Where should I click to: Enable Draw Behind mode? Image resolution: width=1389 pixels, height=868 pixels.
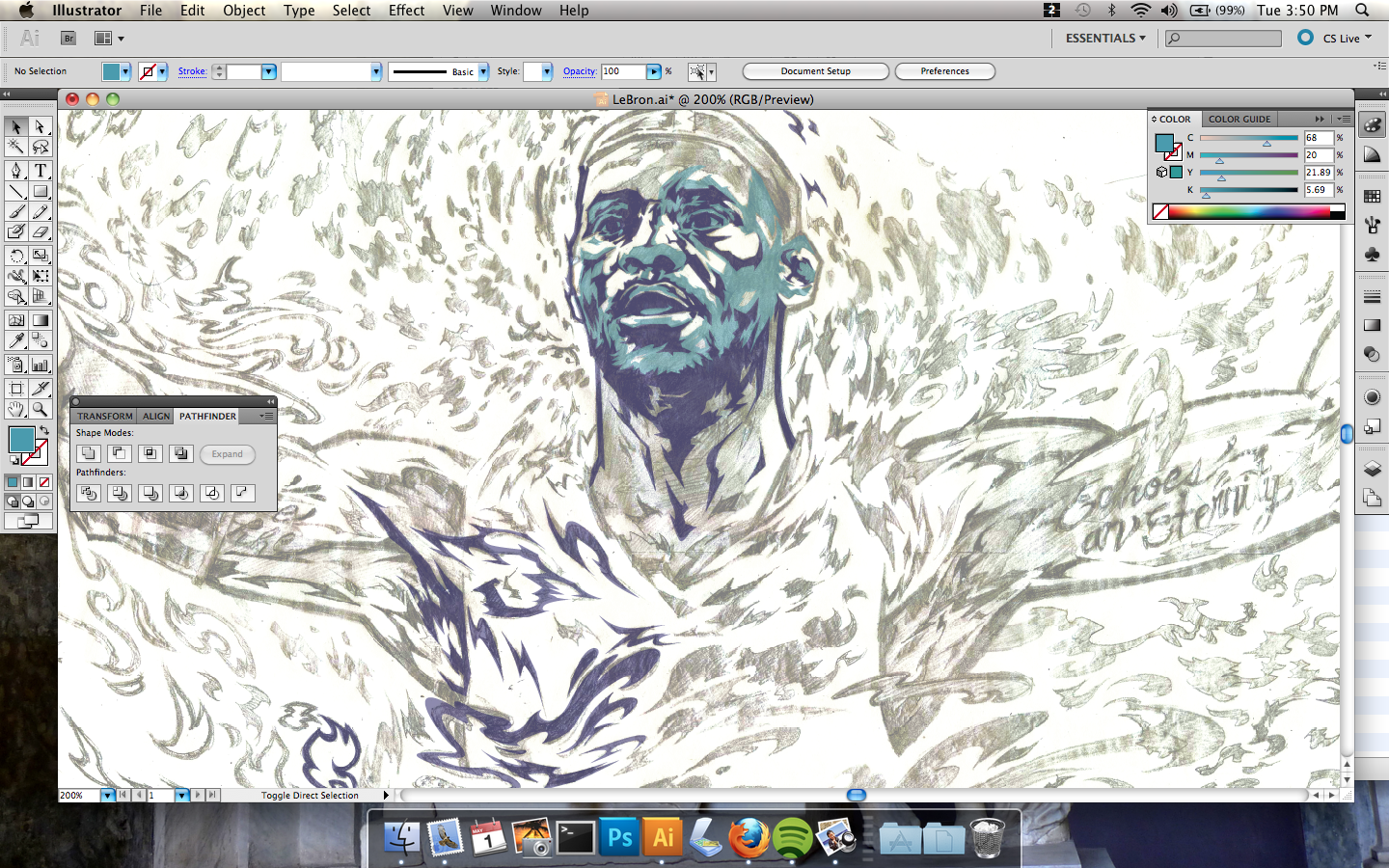tap(28, 501)
